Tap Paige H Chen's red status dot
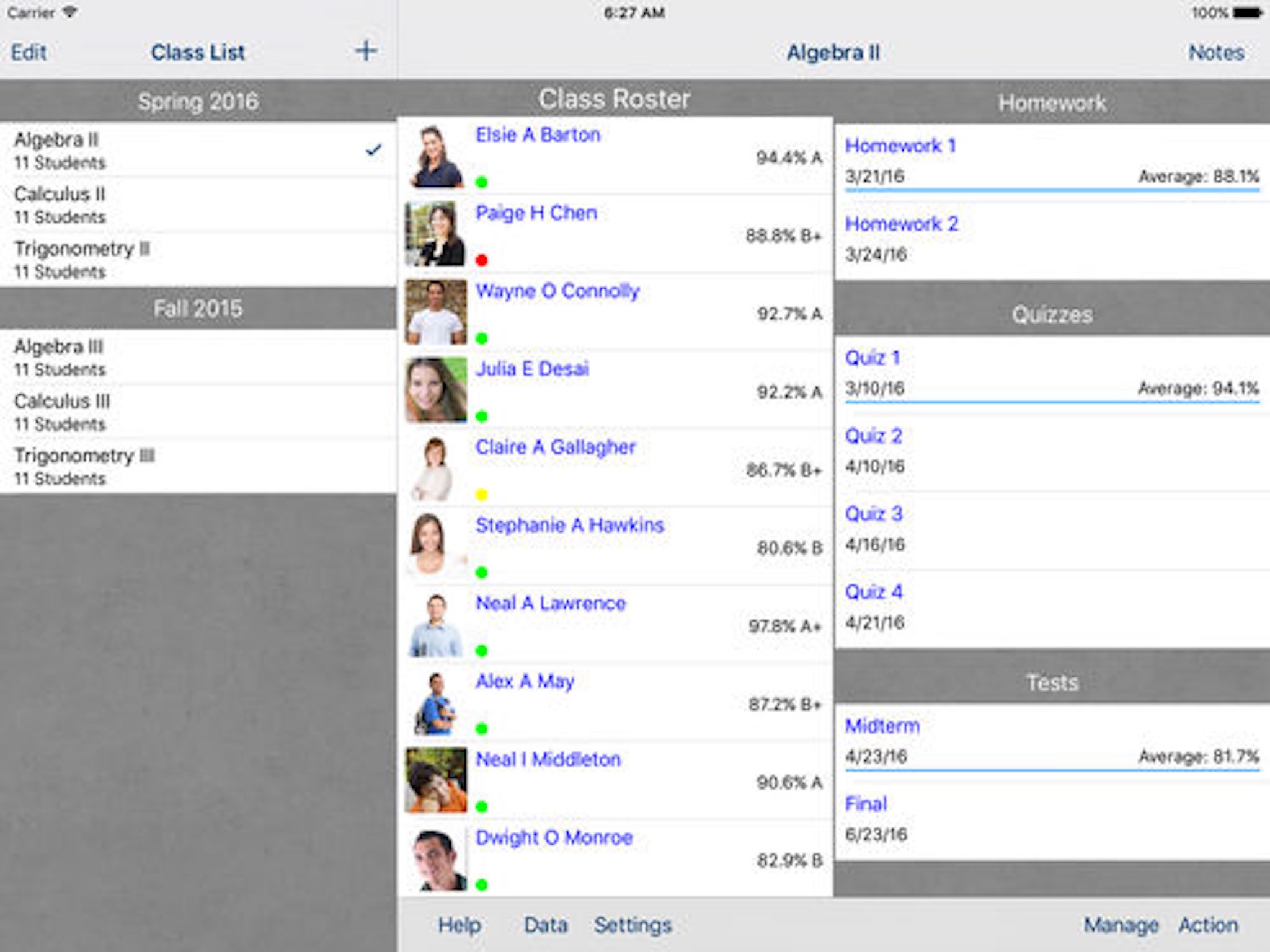This screenshot has width=1270, height=952. pos(482,260)
